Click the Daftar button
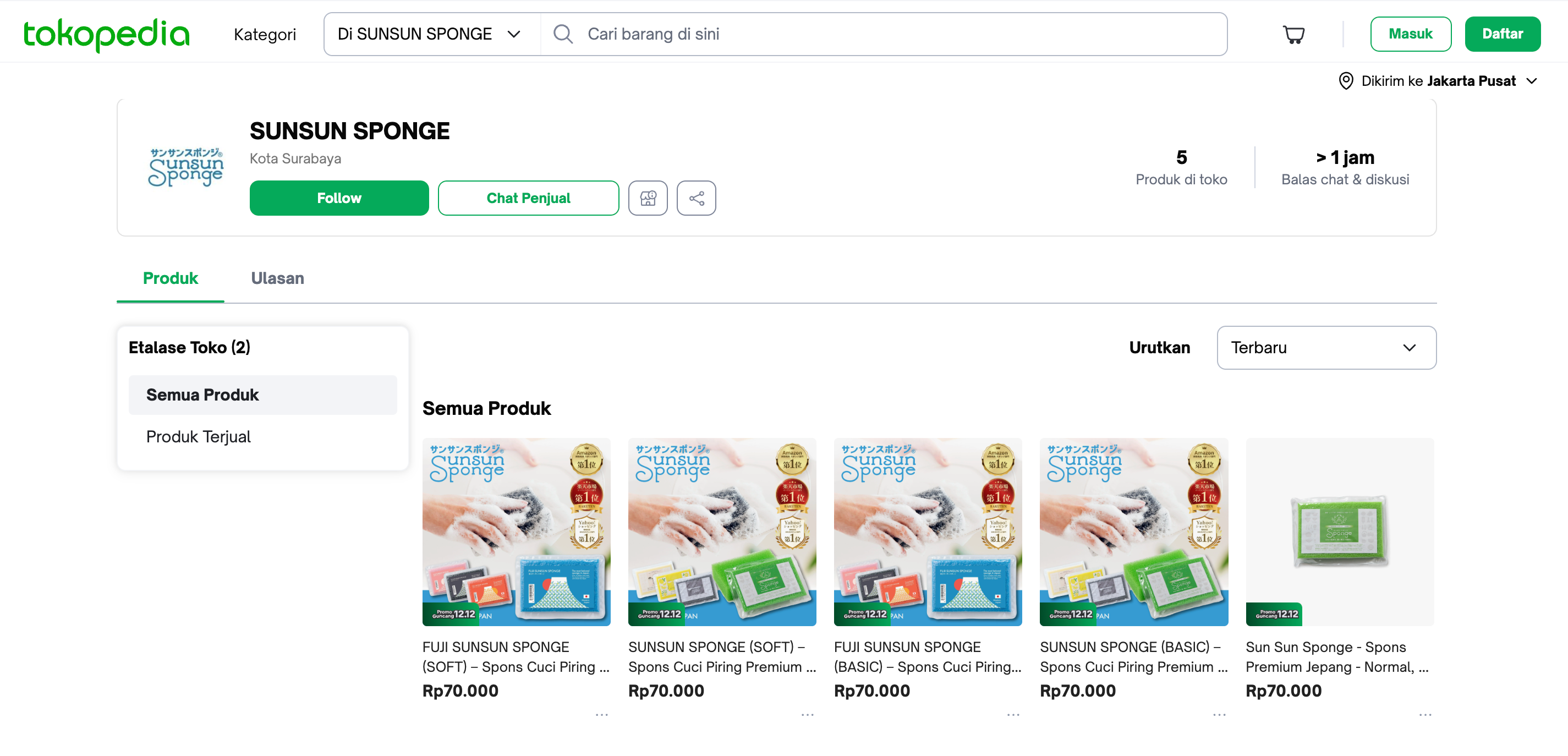The width and height of the screenshot is (1568, 756). 1501,34
